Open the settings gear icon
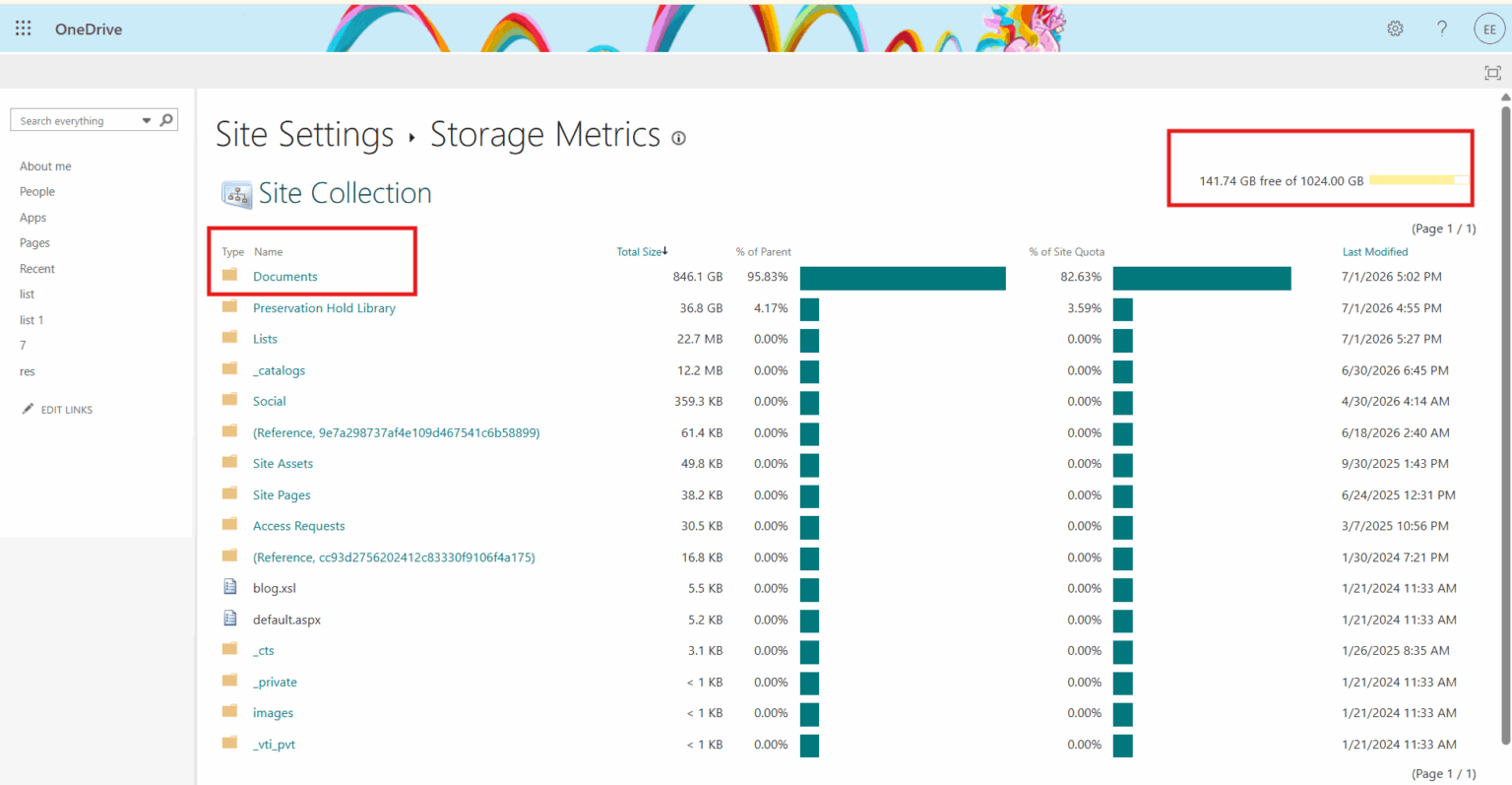This screenshot has height=785, width=1512. tap(1395, 29)
